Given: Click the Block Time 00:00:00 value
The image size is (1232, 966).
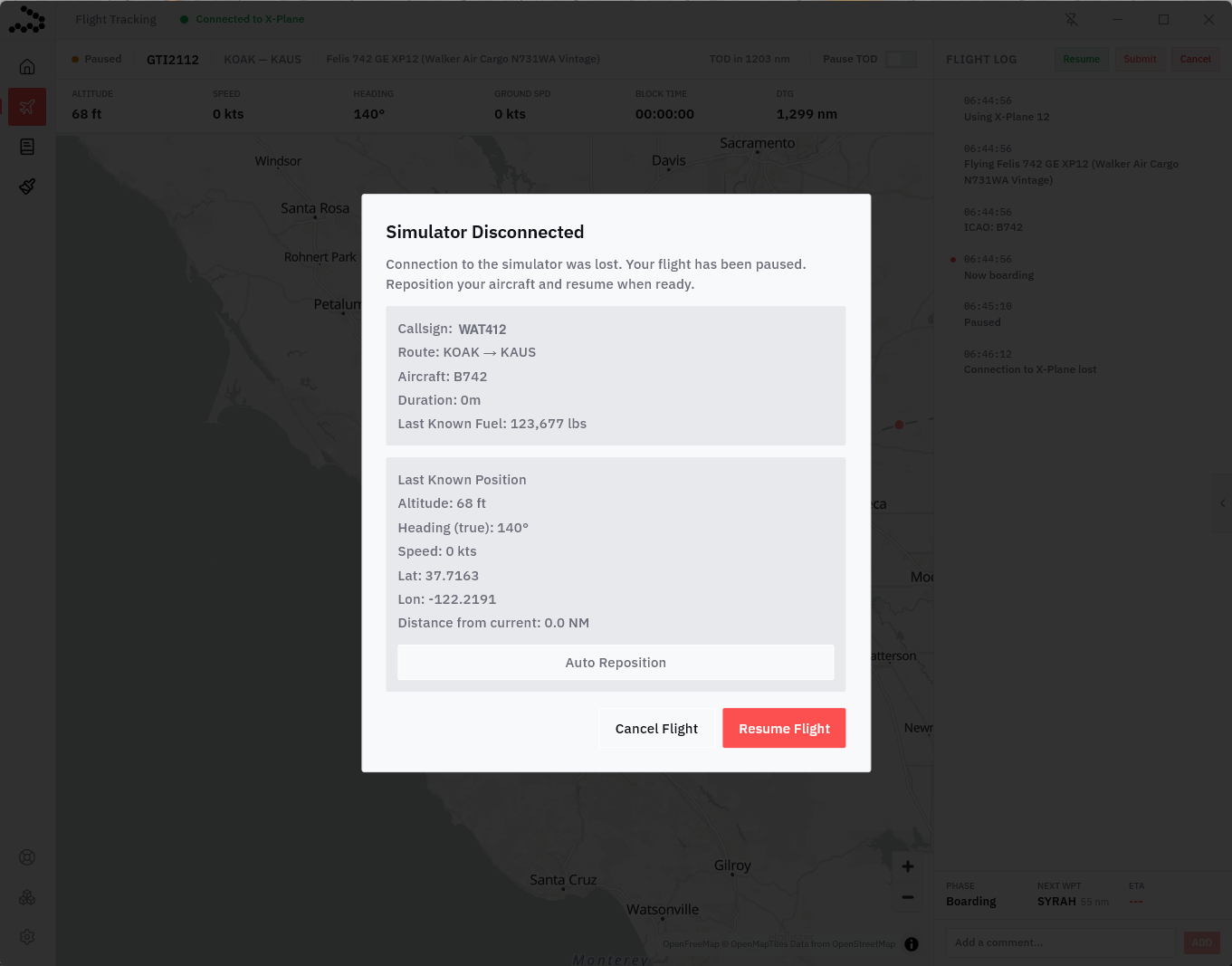Looking at the screenshot, I should tap(664, 114).
